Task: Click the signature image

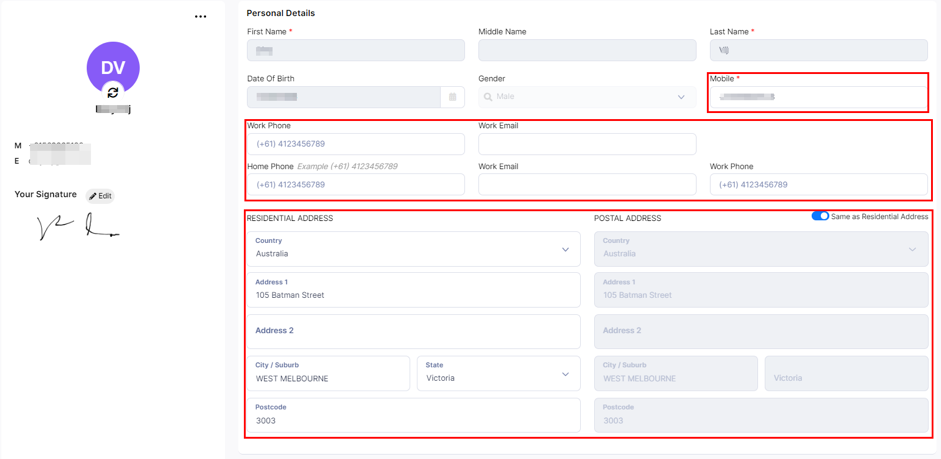Action: (78, 227)
